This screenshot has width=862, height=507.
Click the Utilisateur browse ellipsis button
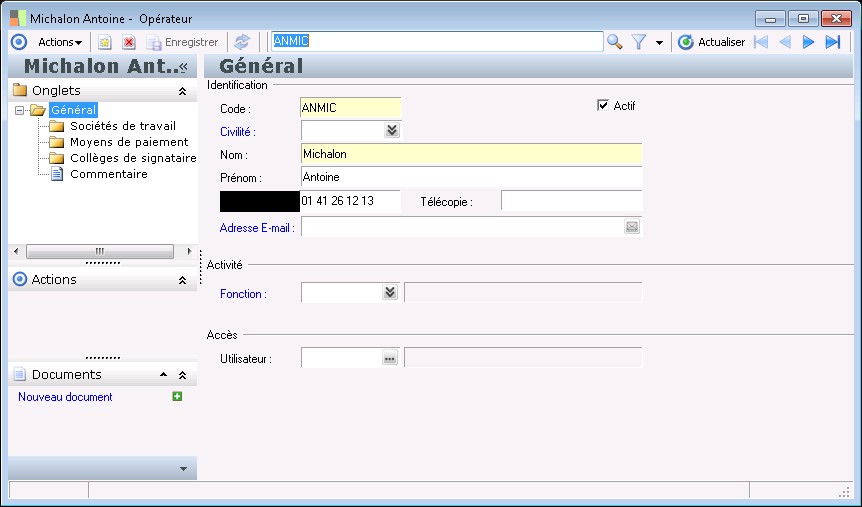[x=390, y=358]
